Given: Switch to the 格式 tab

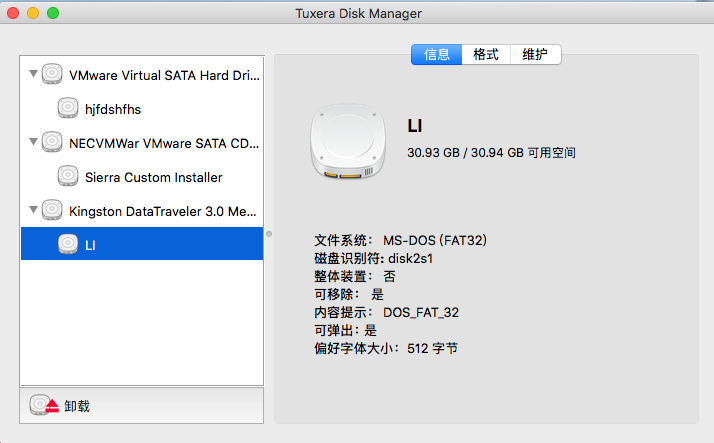Looking at the screenshot, I should point(486,55).
